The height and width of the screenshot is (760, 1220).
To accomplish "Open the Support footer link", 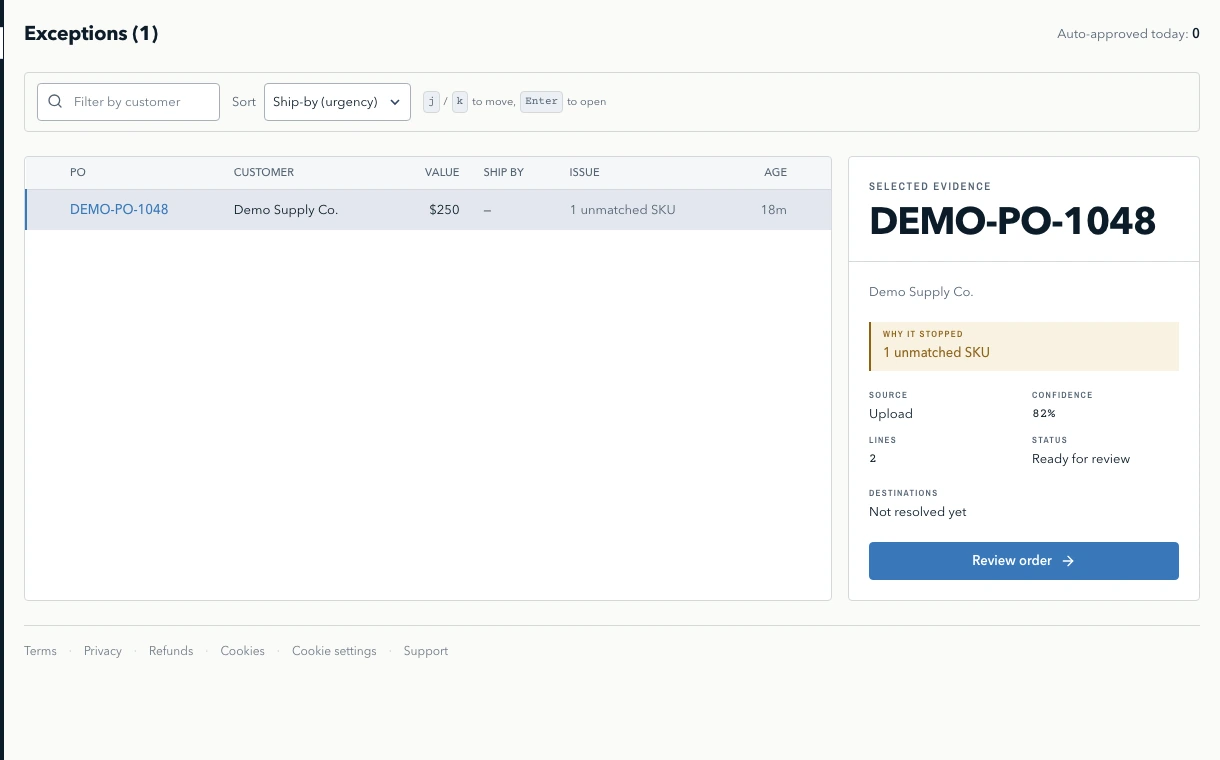I will tap(426, 651).
